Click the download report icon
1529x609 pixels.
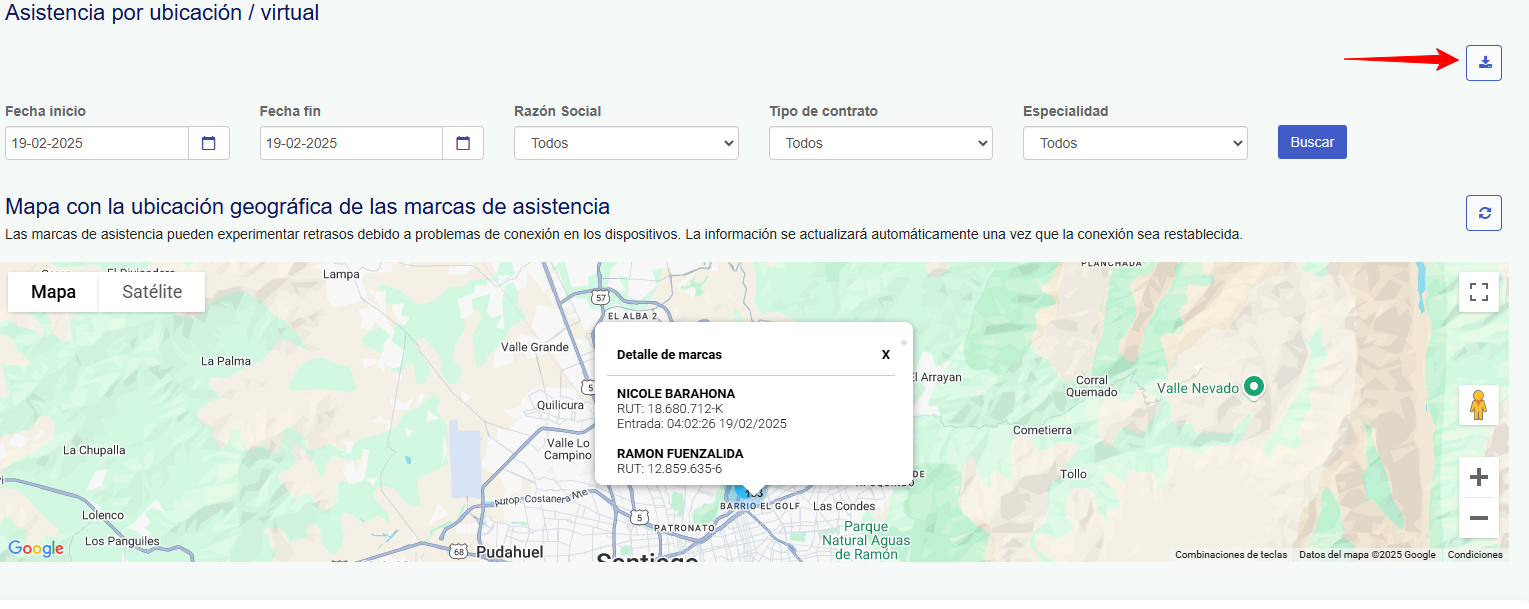(1484, 63)
